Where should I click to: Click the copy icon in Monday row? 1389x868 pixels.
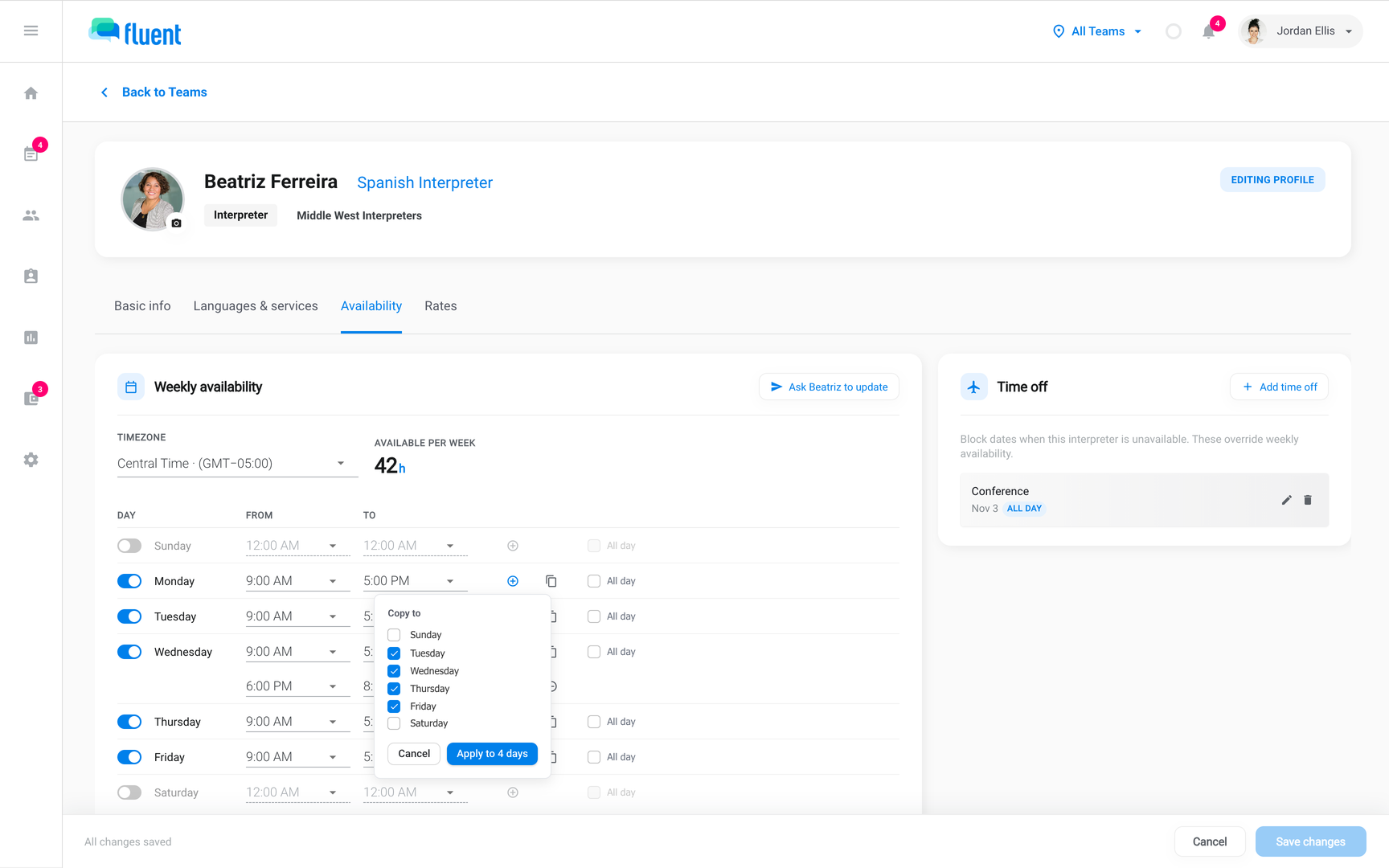(x=551, y=581)
